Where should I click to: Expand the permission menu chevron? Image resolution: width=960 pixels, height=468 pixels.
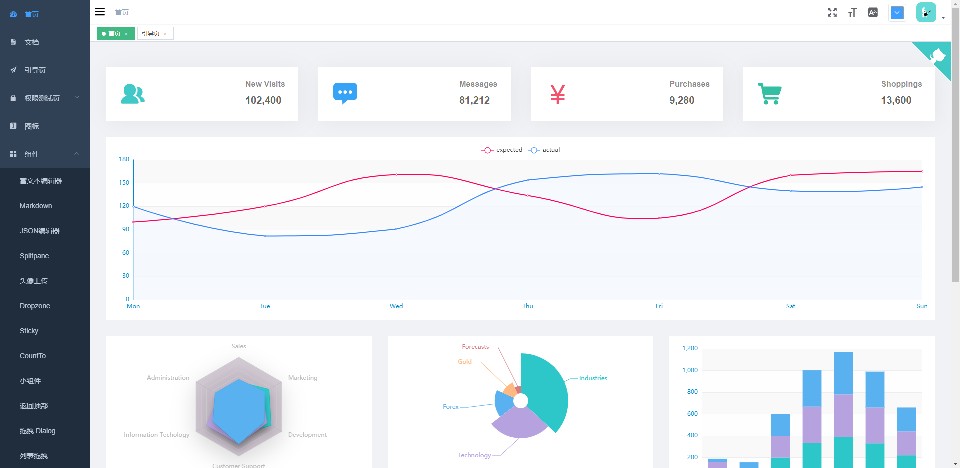coord(77,97)
